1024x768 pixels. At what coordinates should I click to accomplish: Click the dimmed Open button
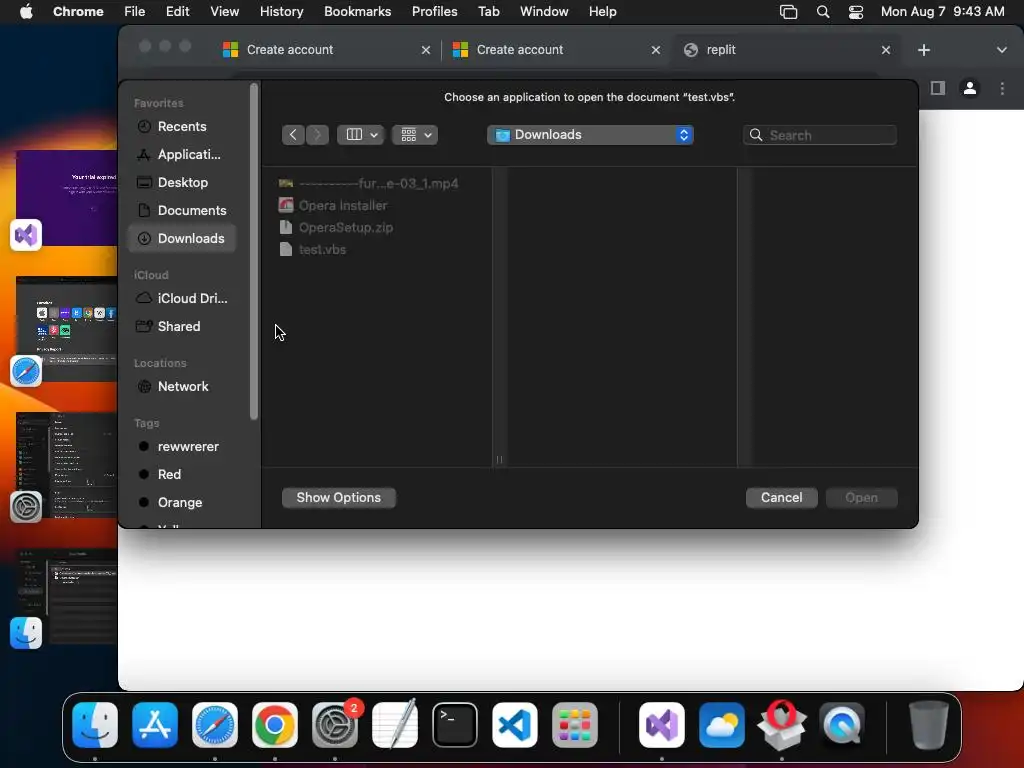(861, 498)
